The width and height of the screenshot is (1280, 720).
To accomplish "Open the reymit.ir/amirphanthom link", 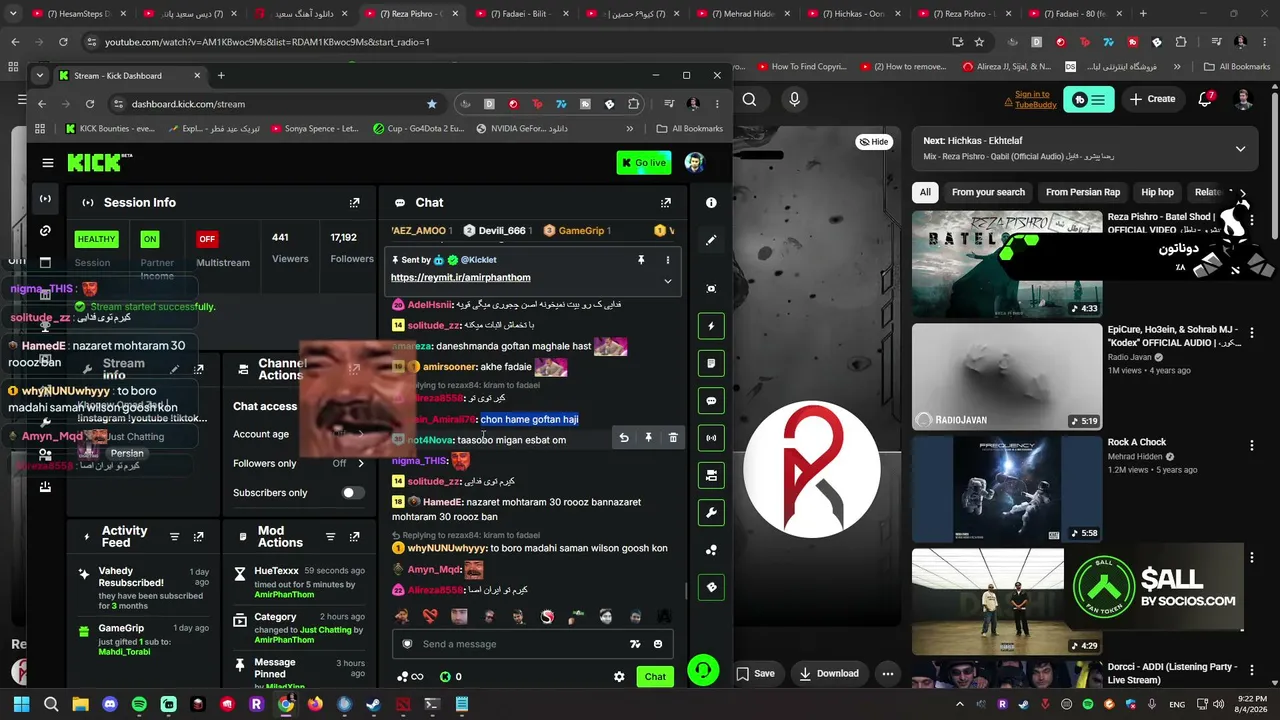I will pos(461,278).
